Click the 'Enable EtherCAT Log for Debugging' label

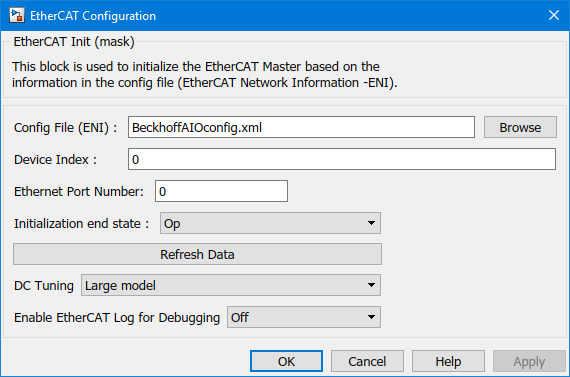(117, 318)
